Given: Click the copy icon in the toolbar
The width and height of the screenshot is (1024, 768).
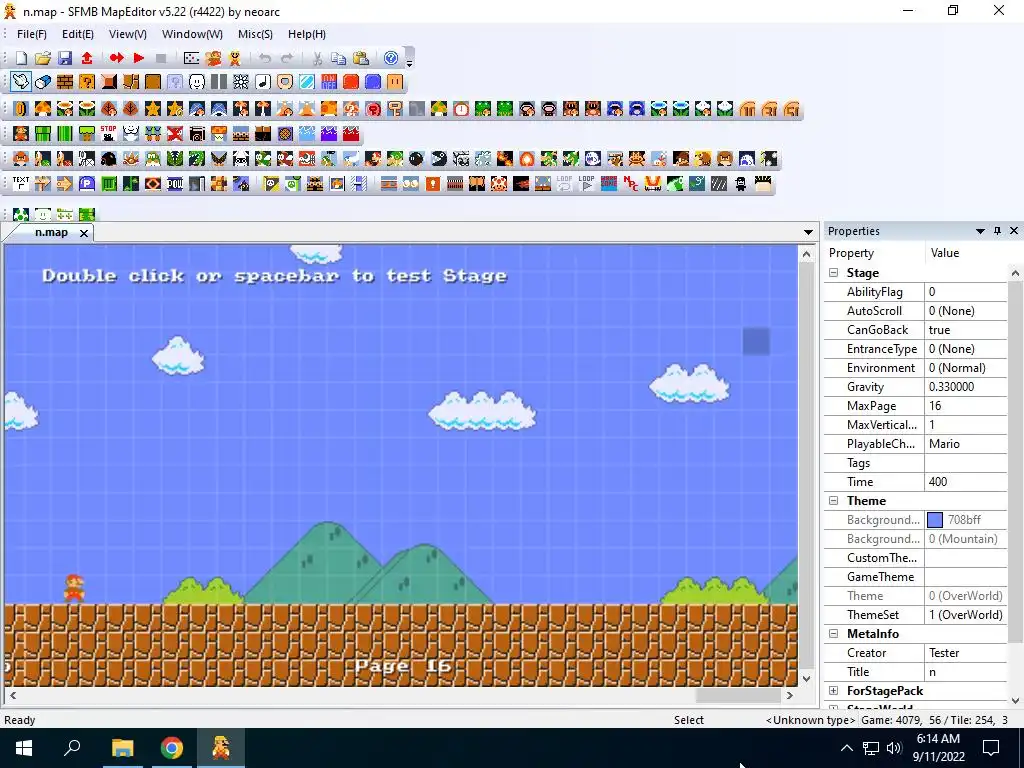Looking at the screenshot, I should (338, 58).
